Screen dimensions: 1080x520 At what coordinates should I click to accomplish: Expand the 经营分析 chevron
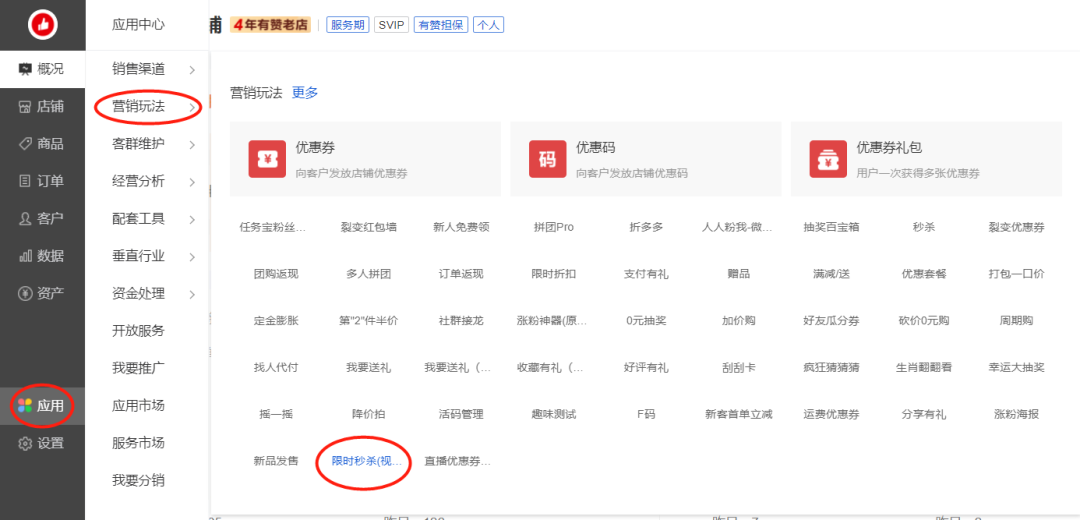[192, 182]
